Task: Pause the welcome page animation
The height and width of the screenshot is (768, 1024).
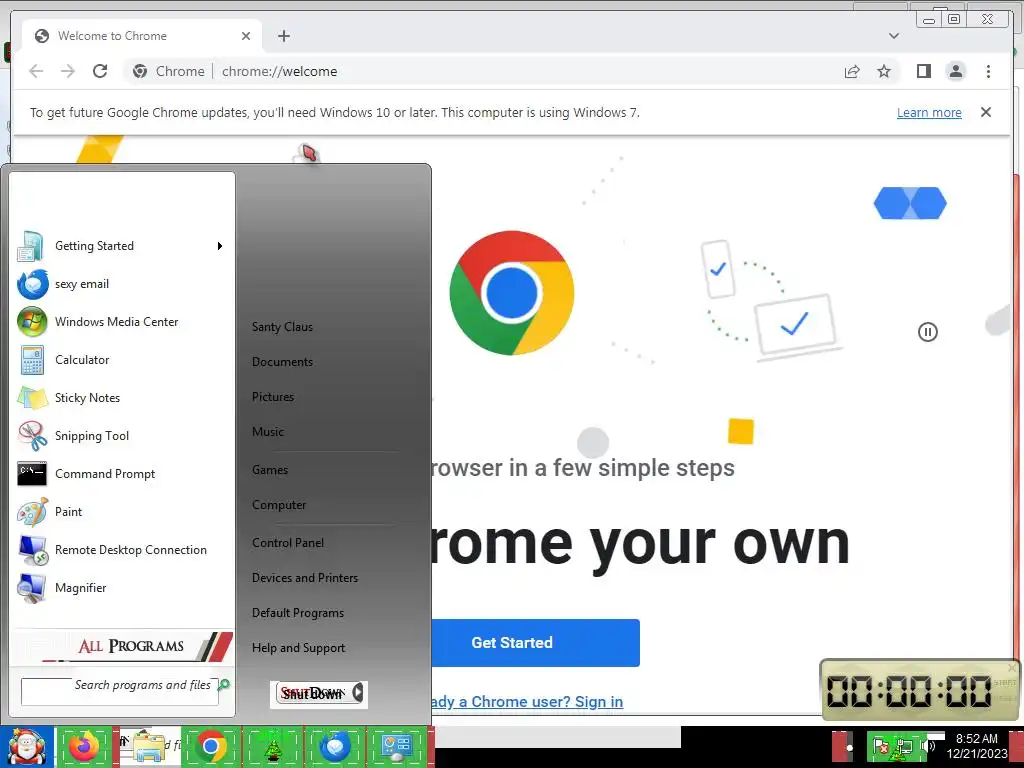Action: (927, 332)
